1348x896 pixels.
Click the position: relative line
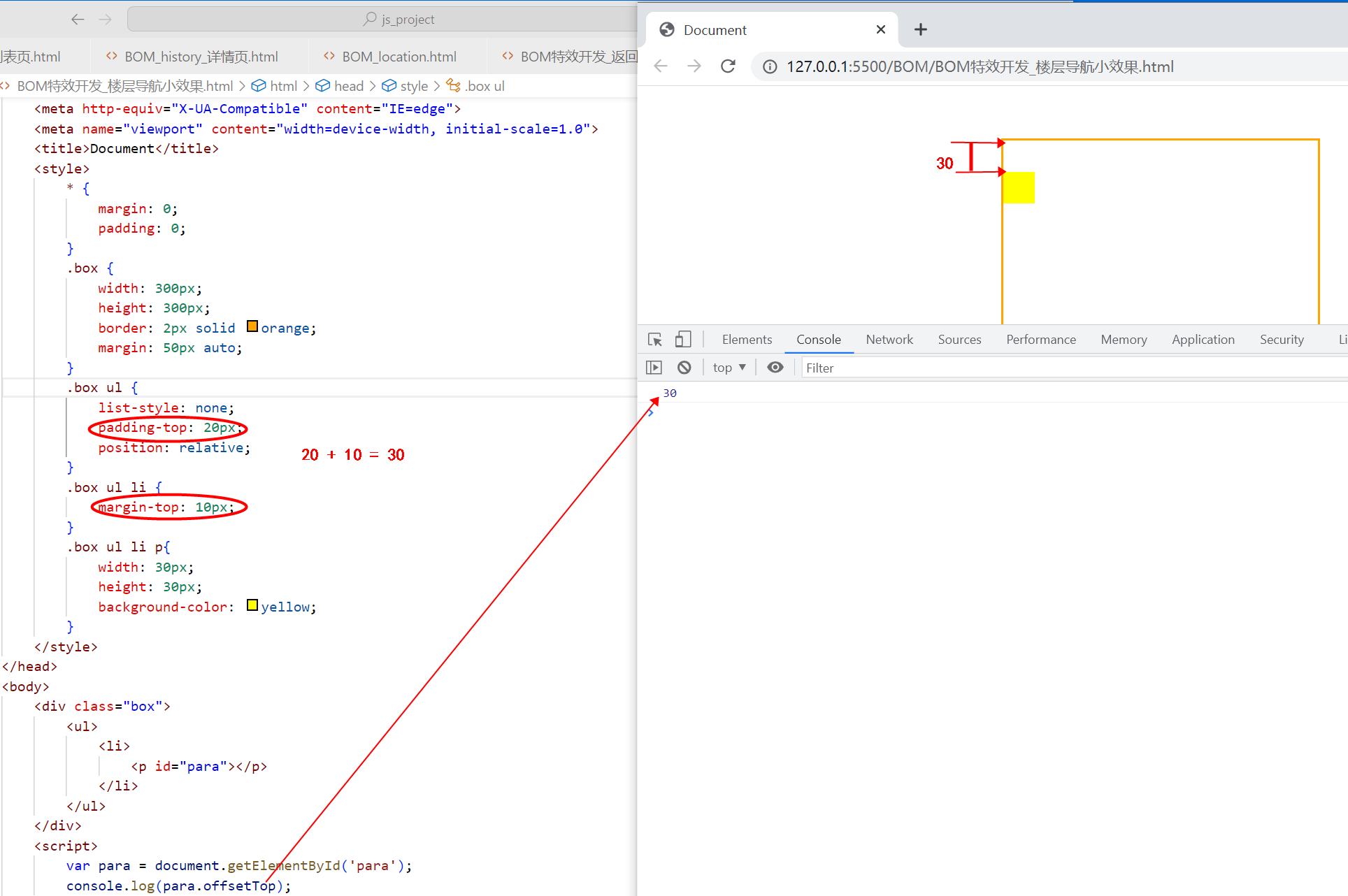tap(174, 447)
